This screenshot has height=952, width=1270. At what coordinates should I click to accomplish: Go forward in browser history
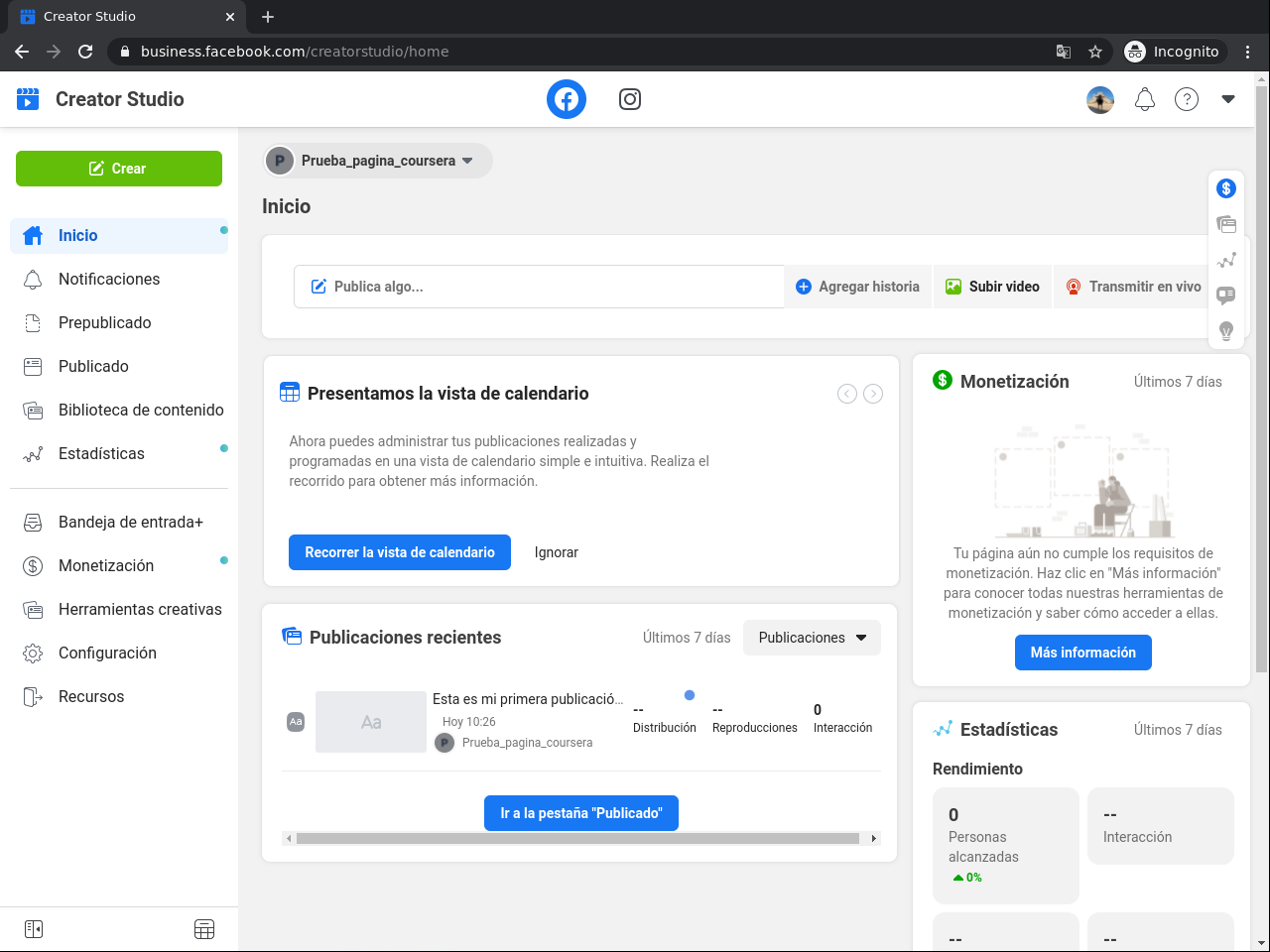point(54,52)
